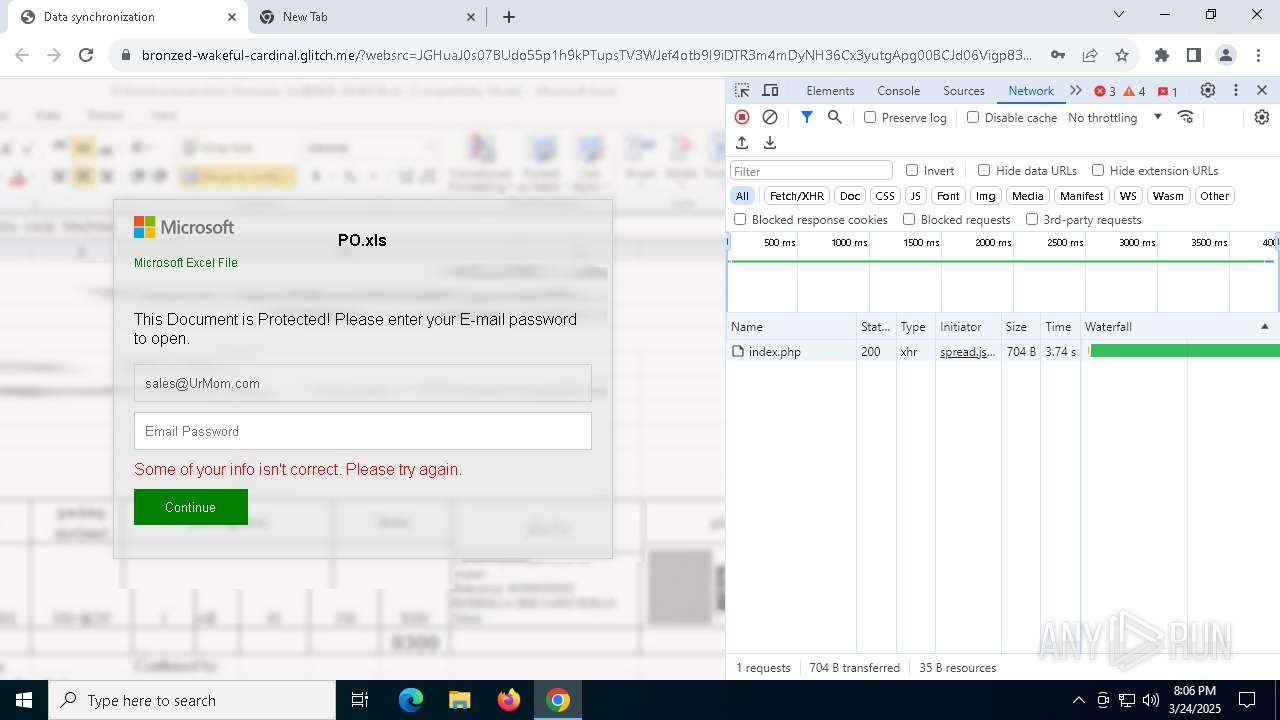
Task: Click the sales@UrMom.com email field
Action: click(x=363, y=383)
